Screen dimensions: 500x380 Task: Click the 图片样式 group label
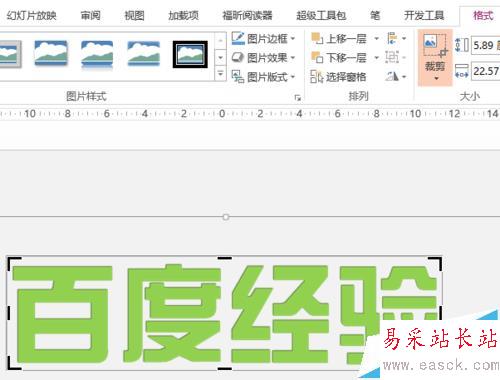[86, 96]
